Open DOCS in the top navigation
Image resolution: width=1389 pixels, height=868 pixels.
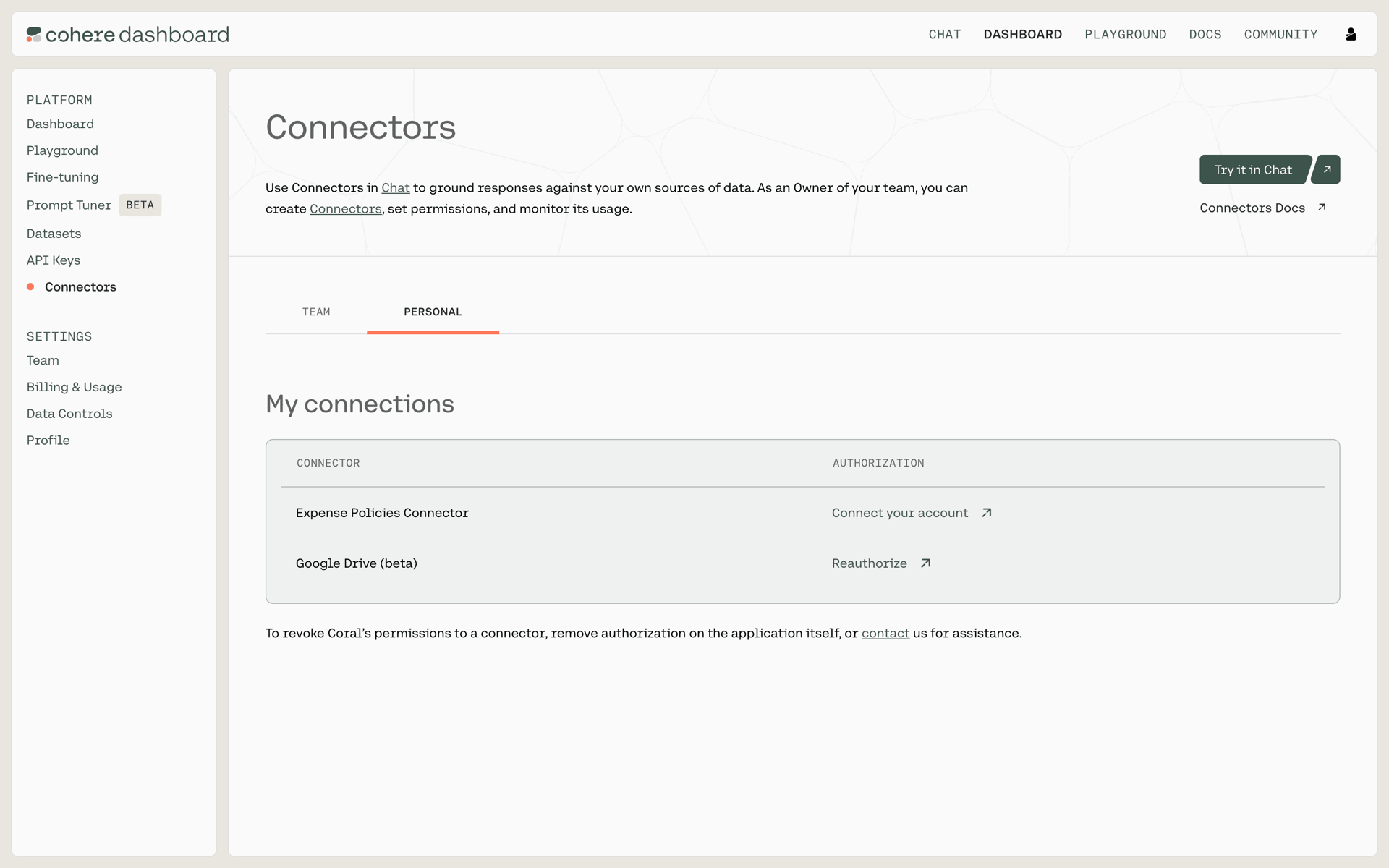(1205, 34)
